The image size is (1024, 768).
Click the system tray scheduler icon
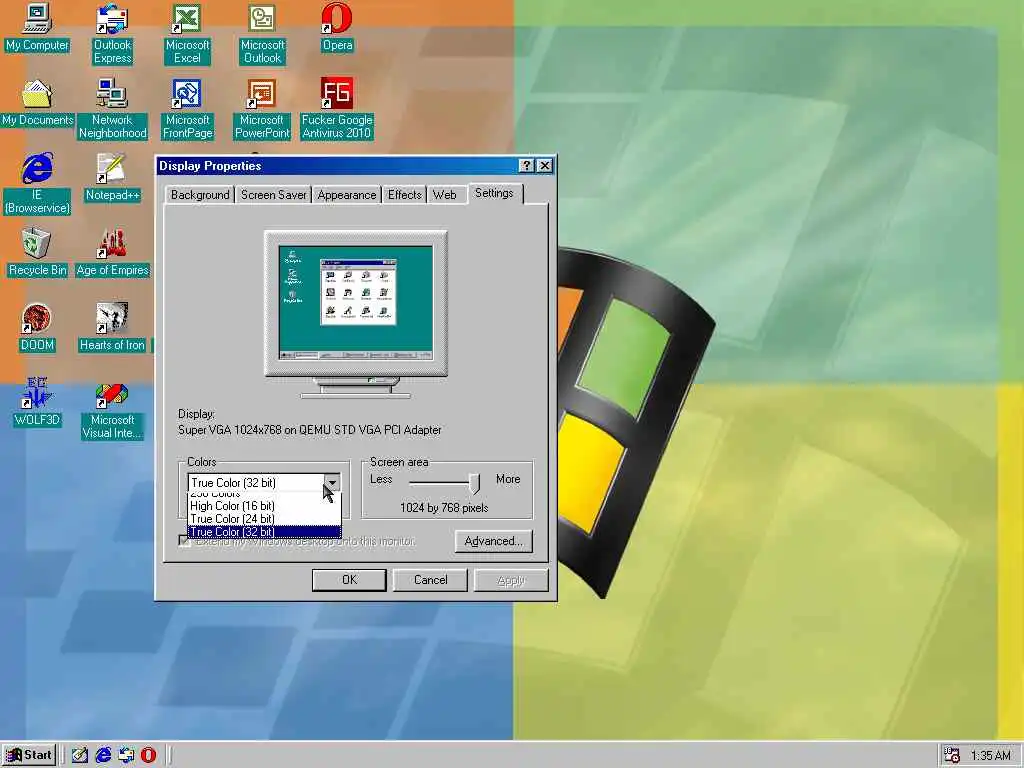click(x=952, y=755)
